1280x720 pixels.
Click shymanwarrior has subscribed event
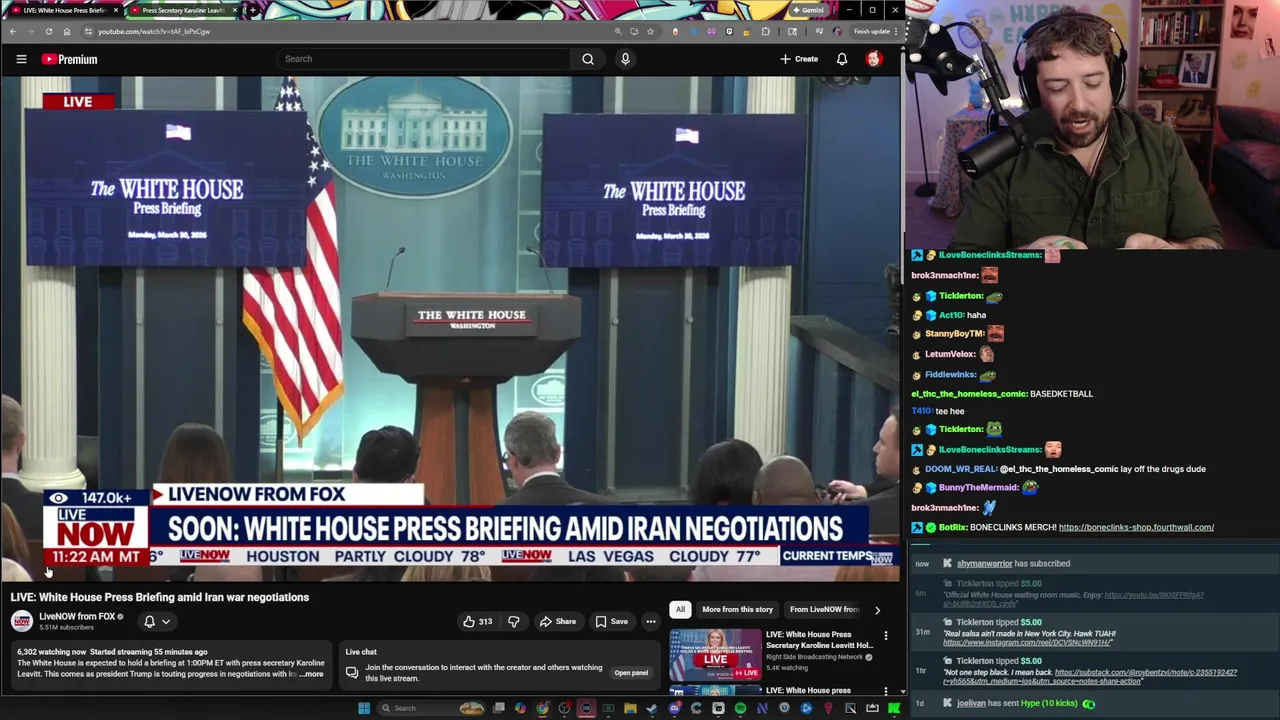click(x=1013, y=564)
